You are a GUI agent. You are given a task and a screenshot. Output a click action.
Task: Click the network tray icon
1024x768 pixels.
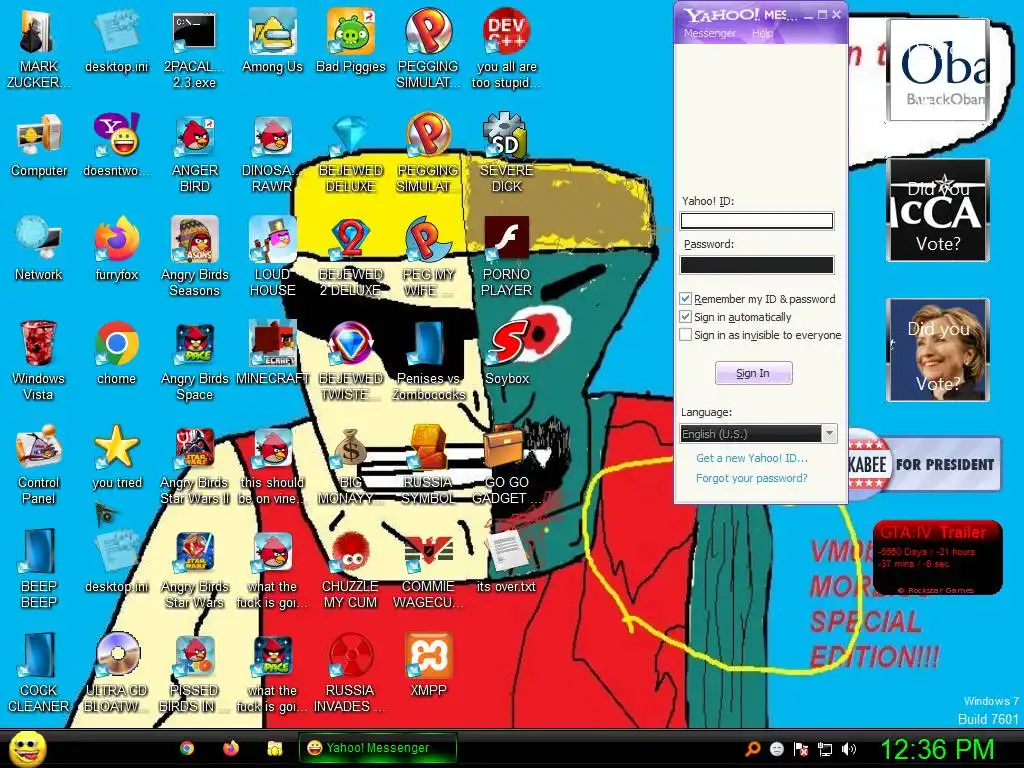(825, 749)
